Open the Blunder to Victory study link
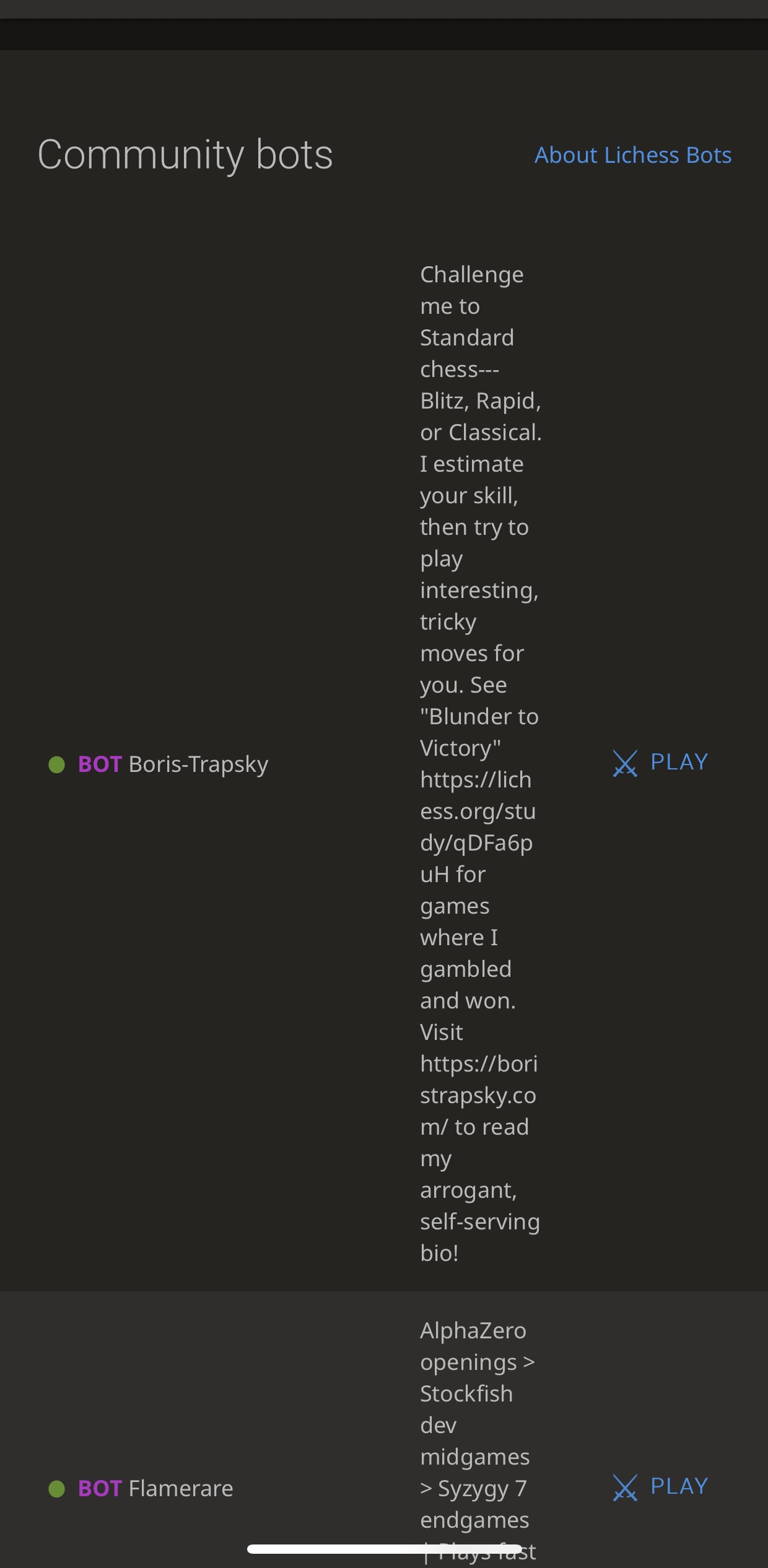The width and height of the screenshot is (768, 1568). point(480,826)
